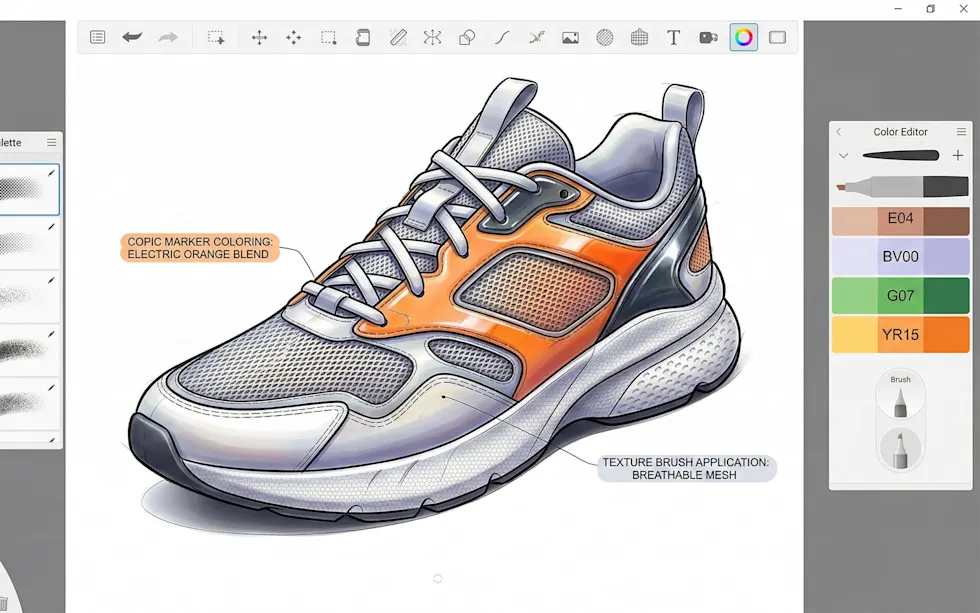The image size is (980, 613).
Task: Select the curve drawing tool
Action: [501, 37]
